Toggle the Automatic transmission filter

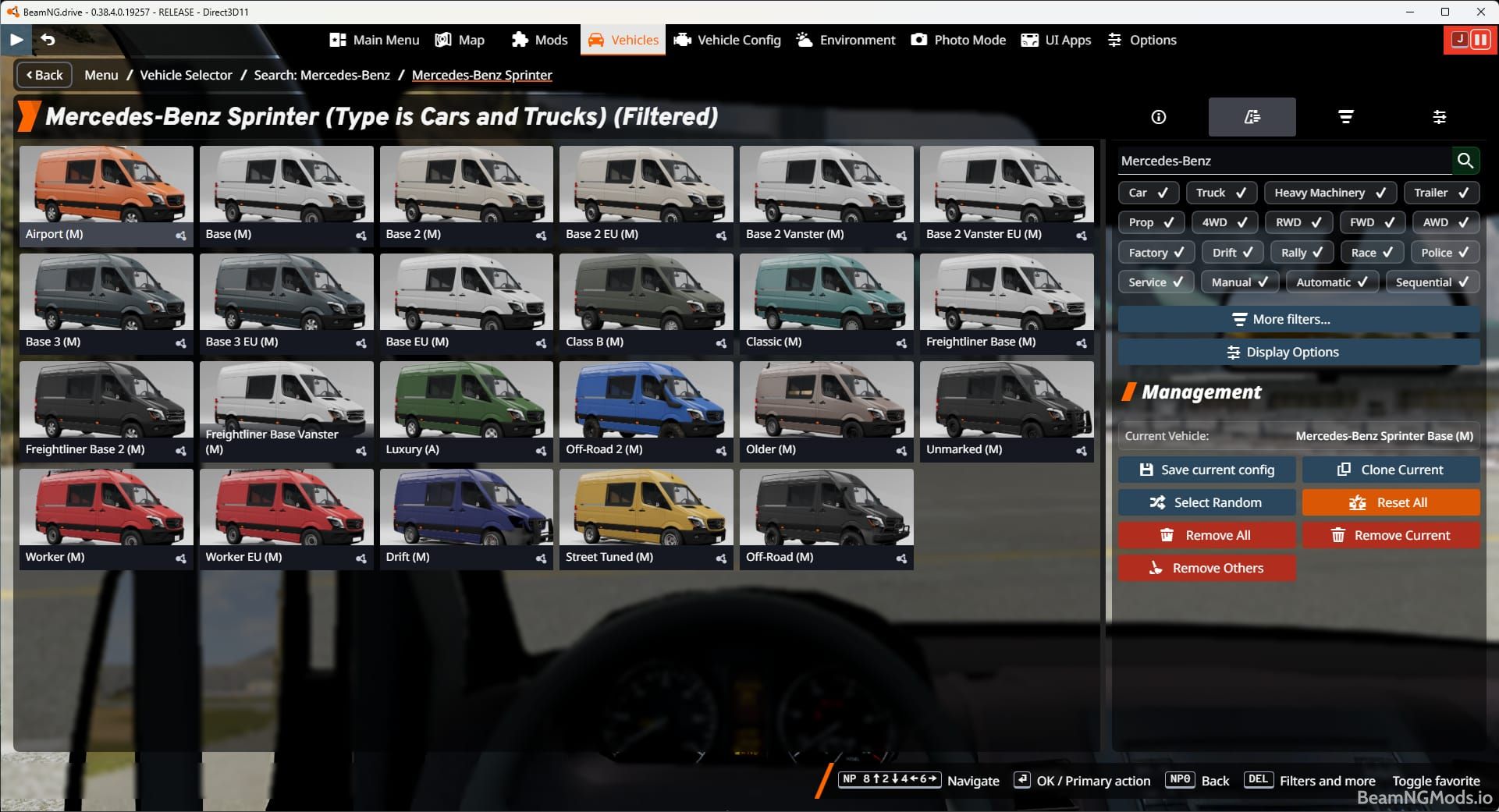click(x=1331, y=282)
